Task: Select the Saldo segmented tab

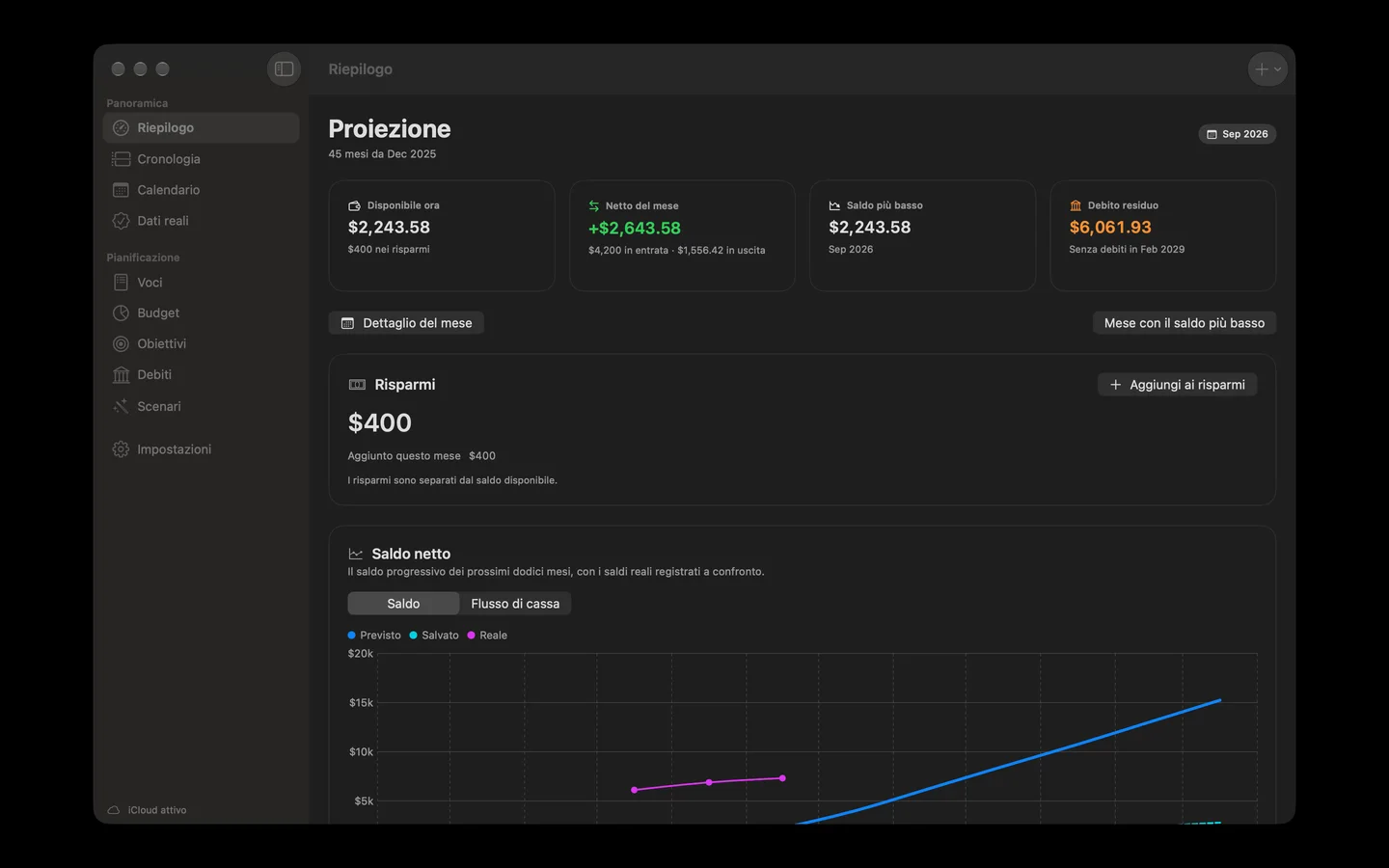Action: coord(403,604)
